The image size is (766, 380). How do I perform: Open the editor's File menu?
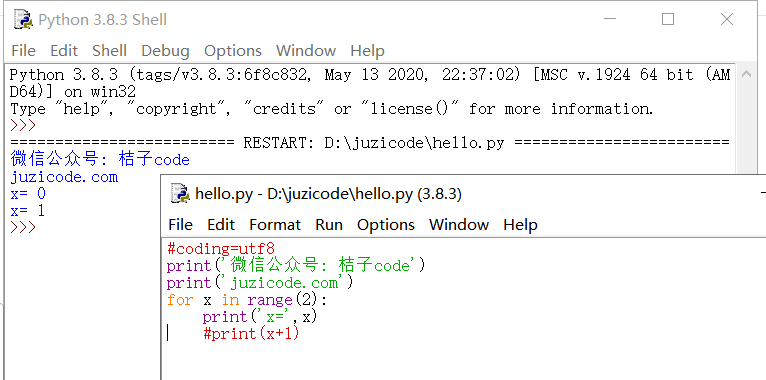coord(180,225)
